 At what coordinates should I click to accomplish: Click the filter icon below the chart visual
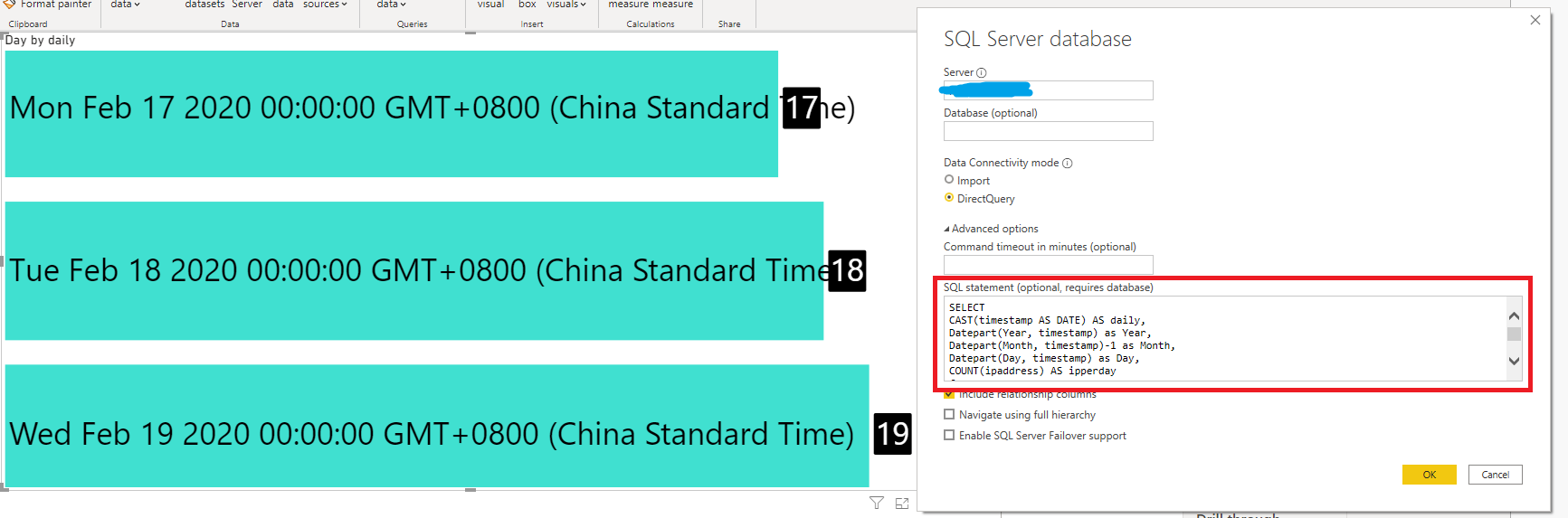[x=876, y=503]
